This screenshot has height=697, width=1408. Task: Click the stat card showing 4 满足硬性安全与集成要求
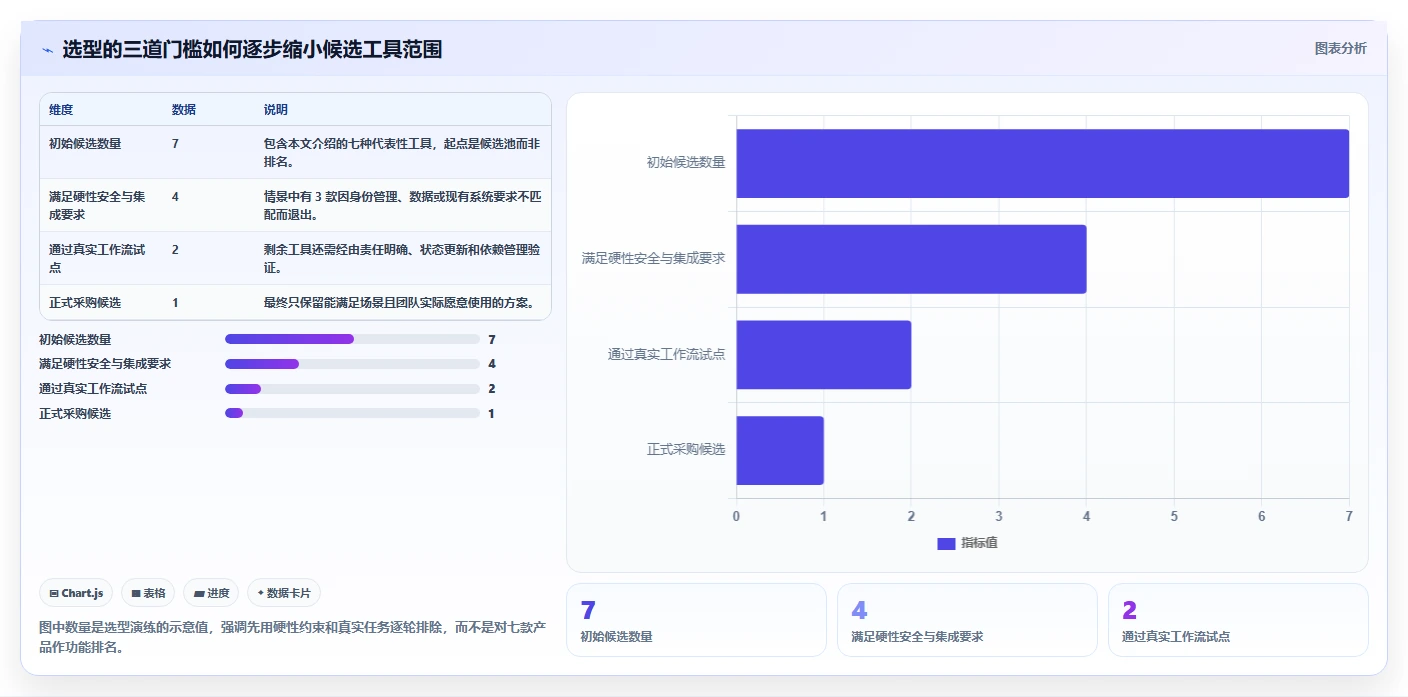(x=967, y=620)
